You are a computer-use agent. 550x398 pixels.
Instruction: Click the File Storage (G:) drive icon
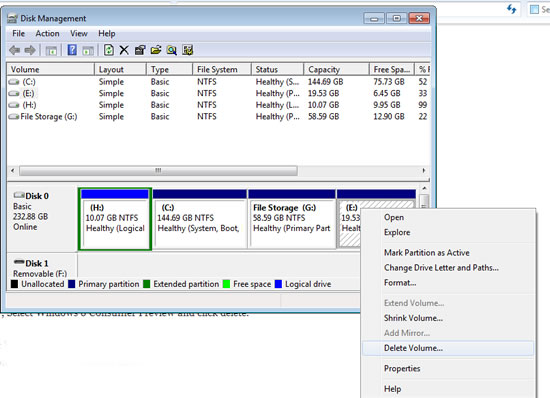pos(14,117)
